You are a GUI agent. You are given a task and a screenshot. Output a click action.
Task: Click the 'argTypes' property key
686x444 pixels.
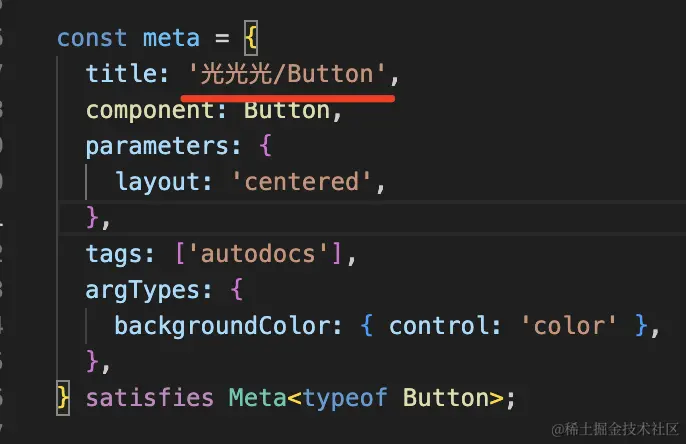click(x=143, y=290)
